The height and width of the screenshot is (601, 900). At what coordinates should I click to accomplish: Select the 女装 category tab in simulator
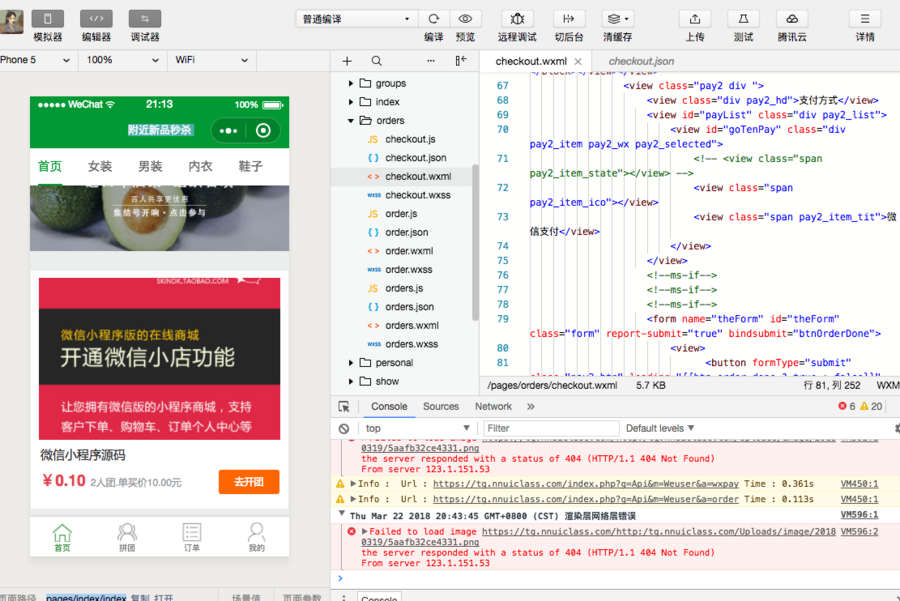(100, 166)
